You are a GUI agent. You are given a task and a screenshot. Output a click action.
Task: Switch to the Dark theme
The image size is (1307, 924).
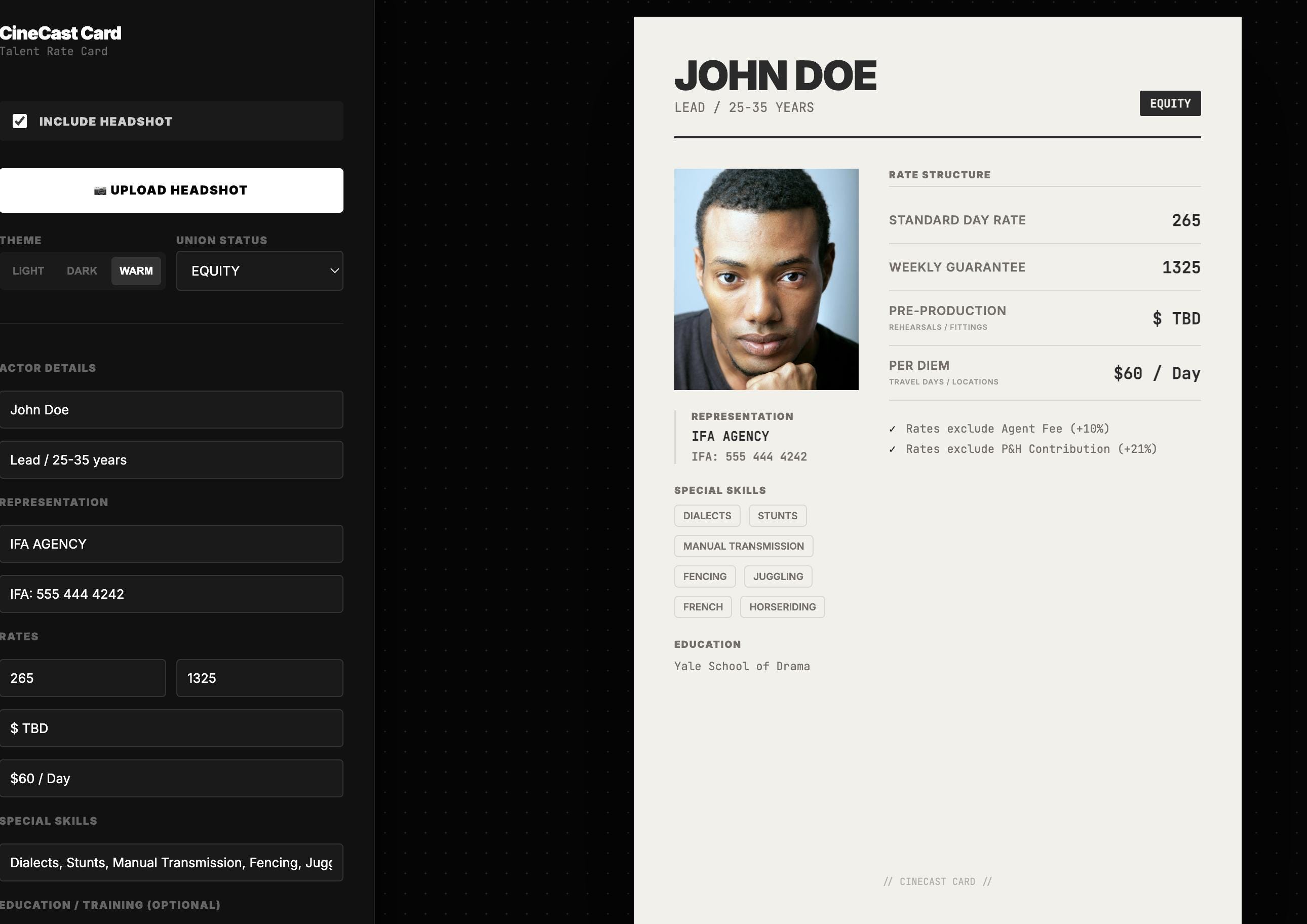pyautogui.click(x=82, y=271)
